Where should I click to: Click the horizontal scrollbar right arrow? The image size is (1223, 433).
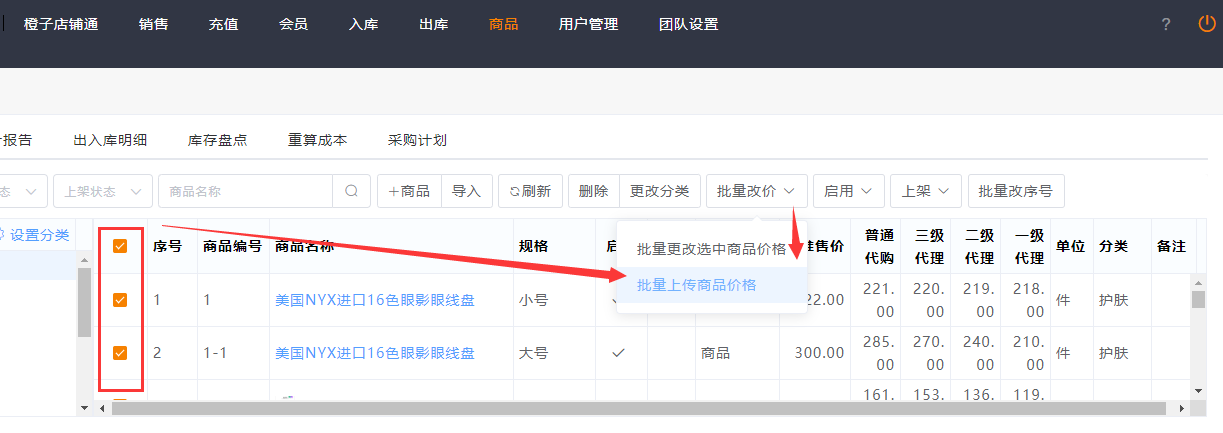click(x=1181, y=408)
